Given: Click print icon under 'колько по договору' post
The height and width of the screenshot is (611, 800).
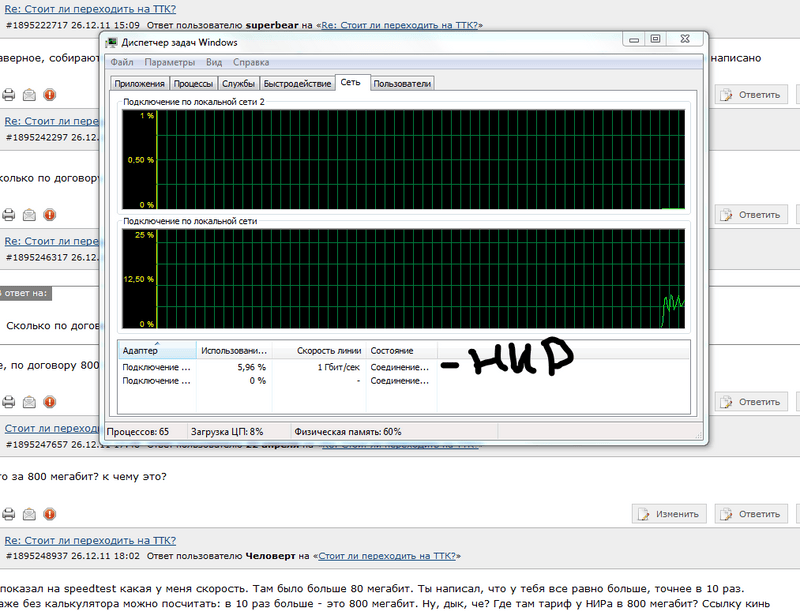Looking at the screenshot, I should tap(9, 215).
